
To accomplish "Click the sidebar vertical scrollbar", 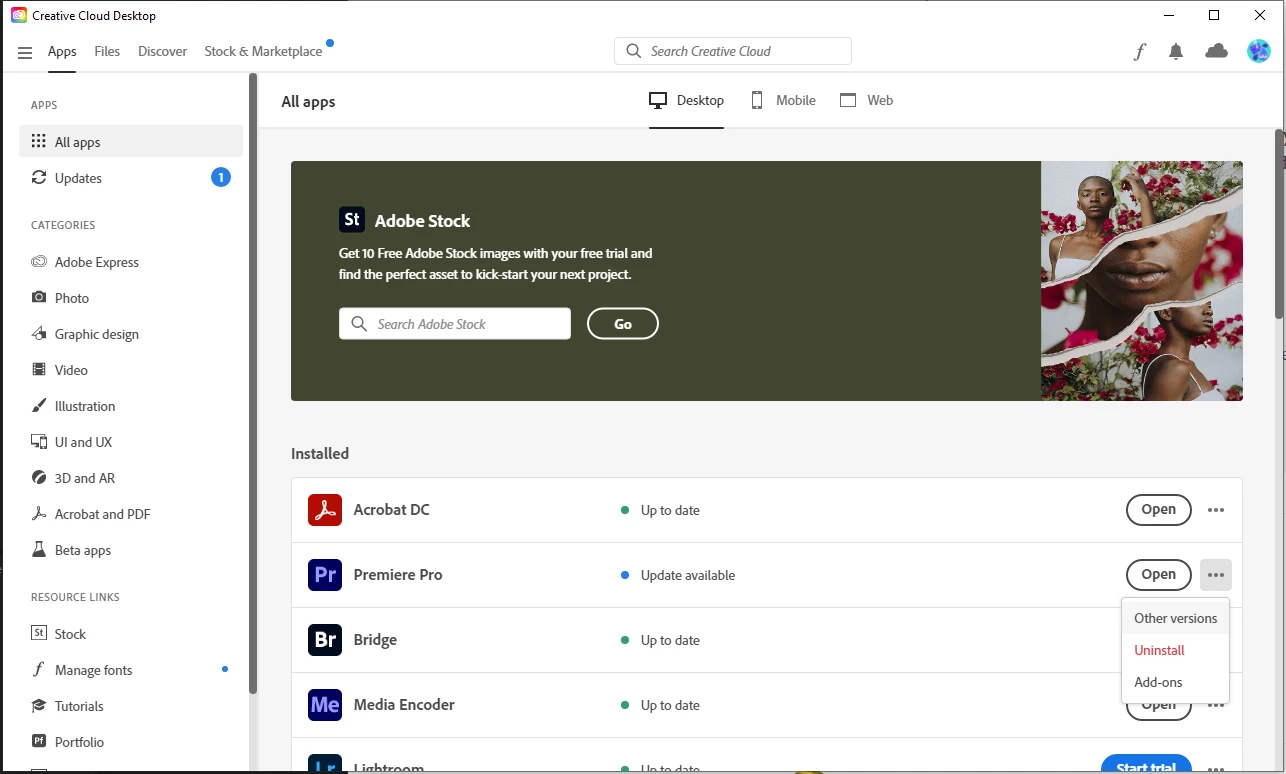I will (253, 385).
